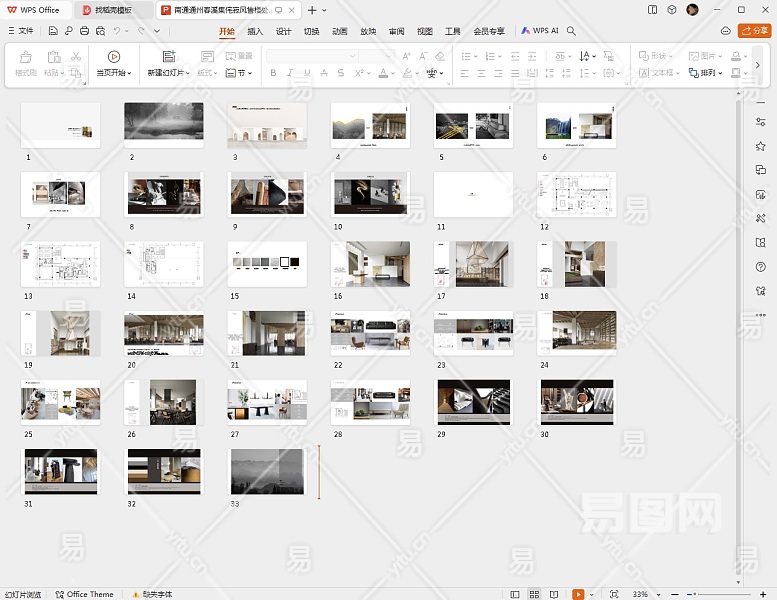Viewport: 777px width, 600px height.
Task: Click the 缺失字体 missing fonts warning
Action: tap(153, 594)
